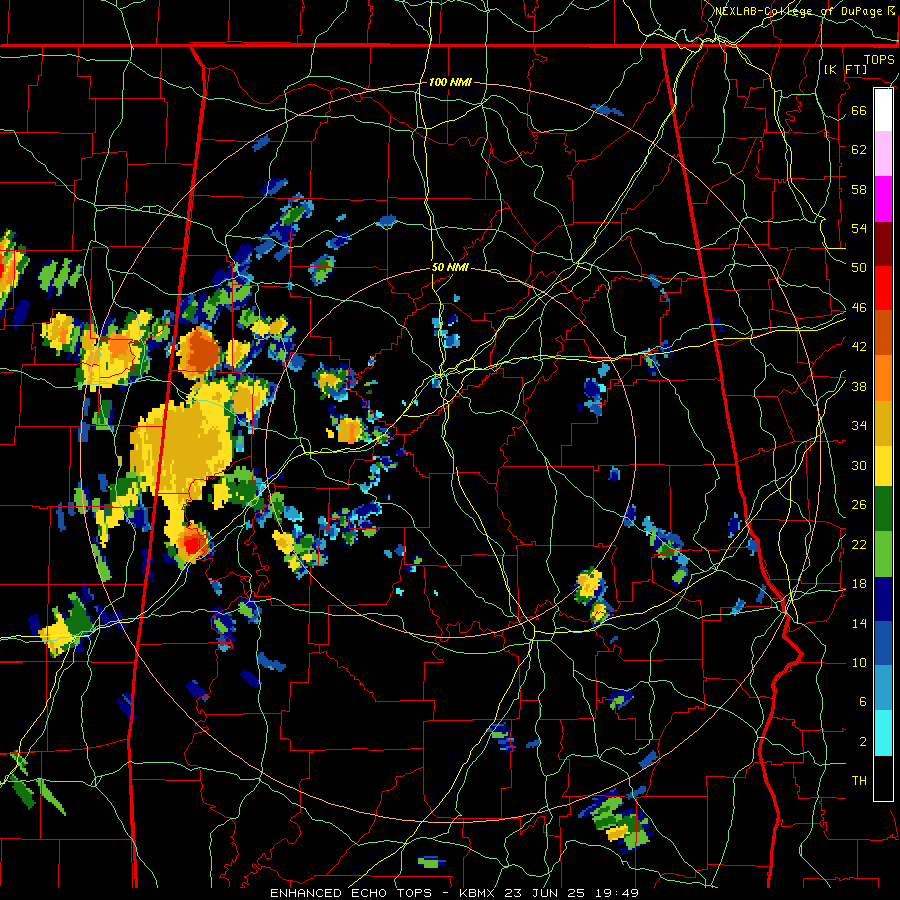Click the "NEXLAB-College of DuPage" credit text
The width and height of the screenshot is (900, 900).
(800, 11)
